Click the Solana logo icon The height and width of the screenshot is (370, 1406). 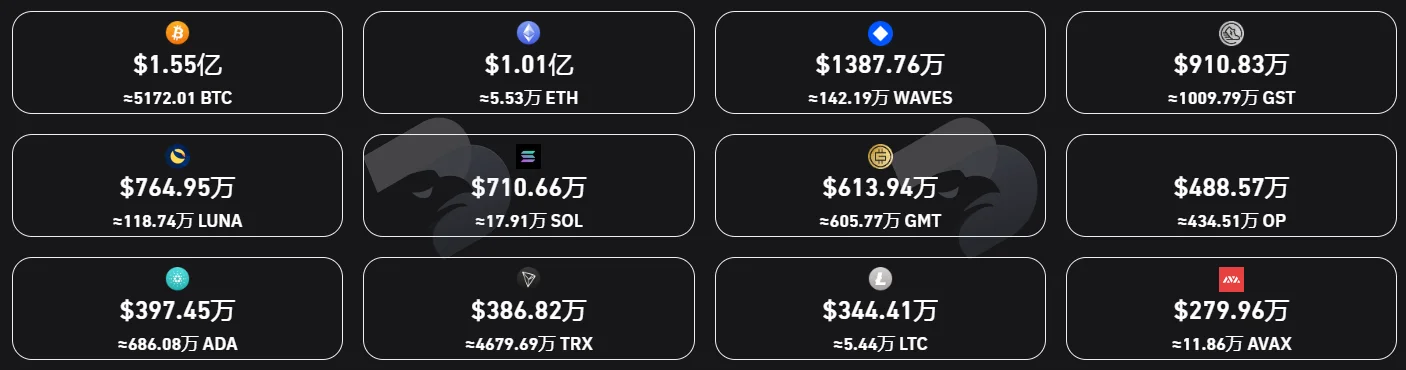(528, 156)
